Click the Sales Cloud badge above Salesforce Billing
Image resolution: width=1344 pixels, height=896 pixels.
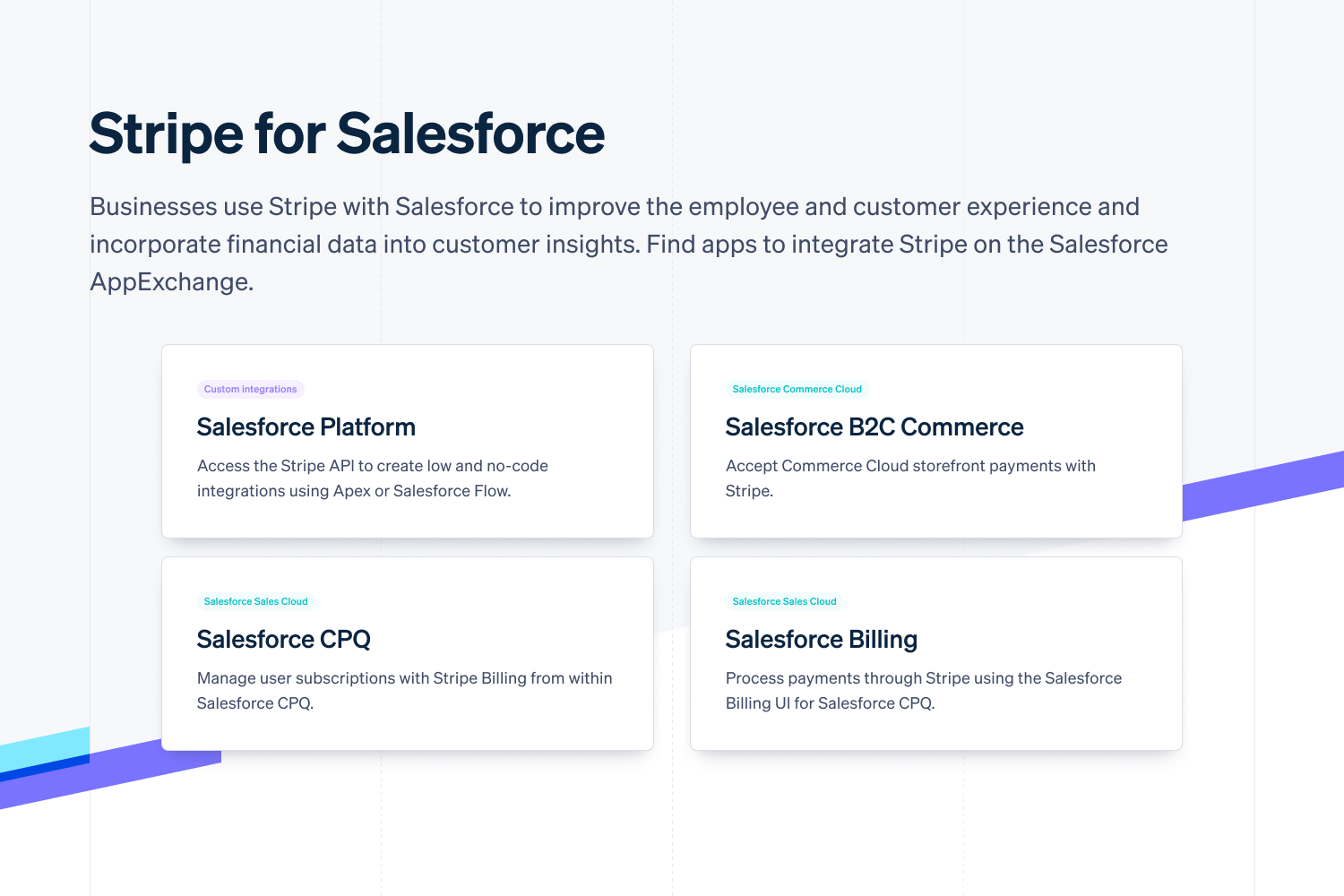point(784,601)
